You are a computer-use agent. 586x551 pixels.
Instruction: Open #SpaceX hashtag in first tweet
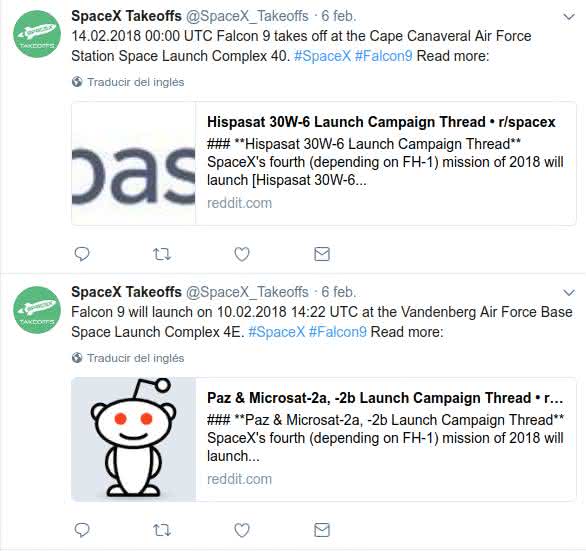coord(322,56)
